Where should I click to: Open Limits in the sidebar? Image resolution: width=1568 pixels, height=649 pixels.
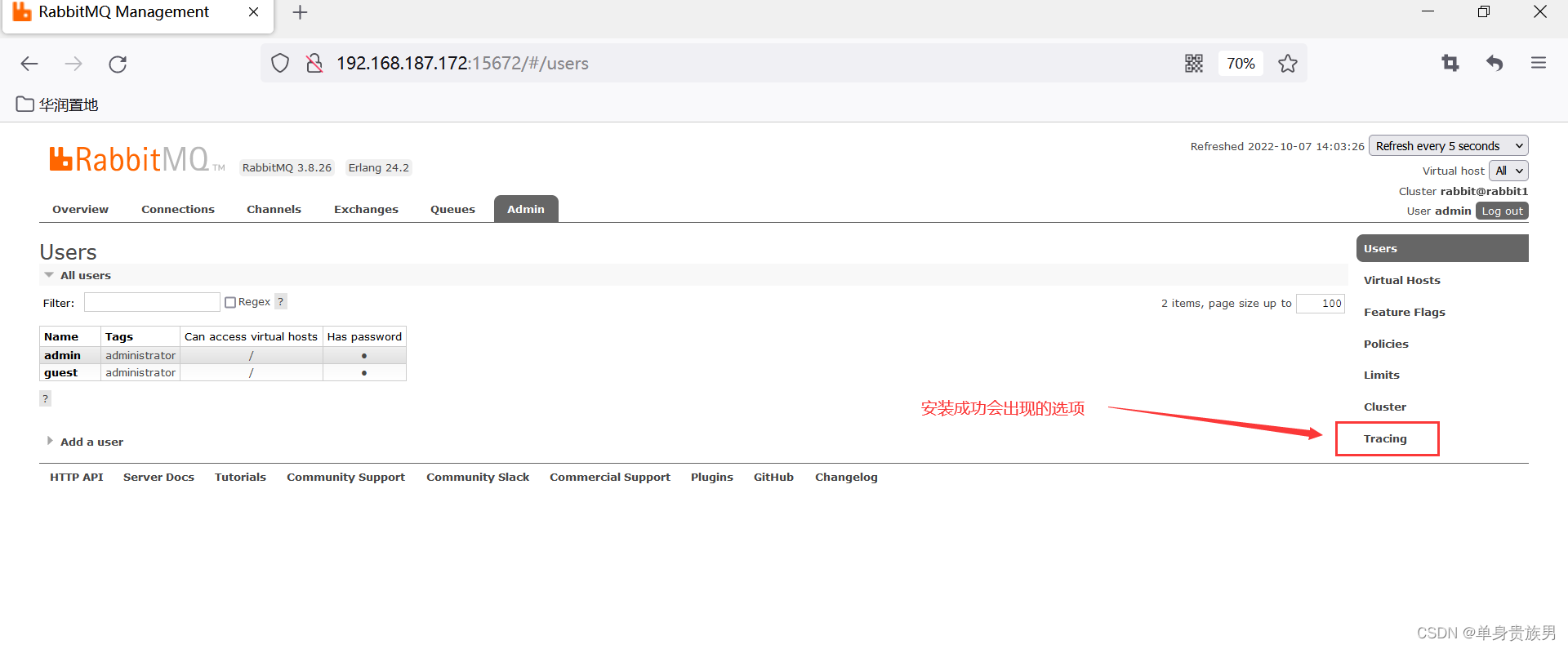[x=1381, y=375]
